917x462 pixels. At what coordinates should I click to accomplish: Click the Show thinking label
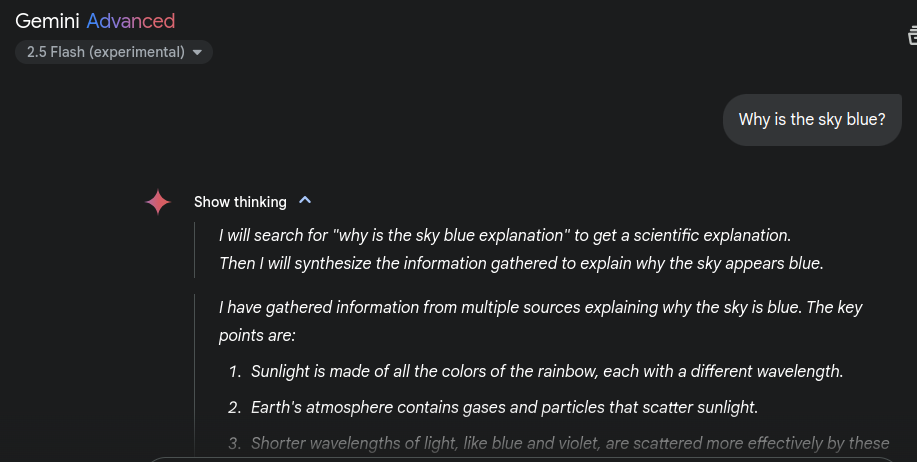(x=240, y=202)
